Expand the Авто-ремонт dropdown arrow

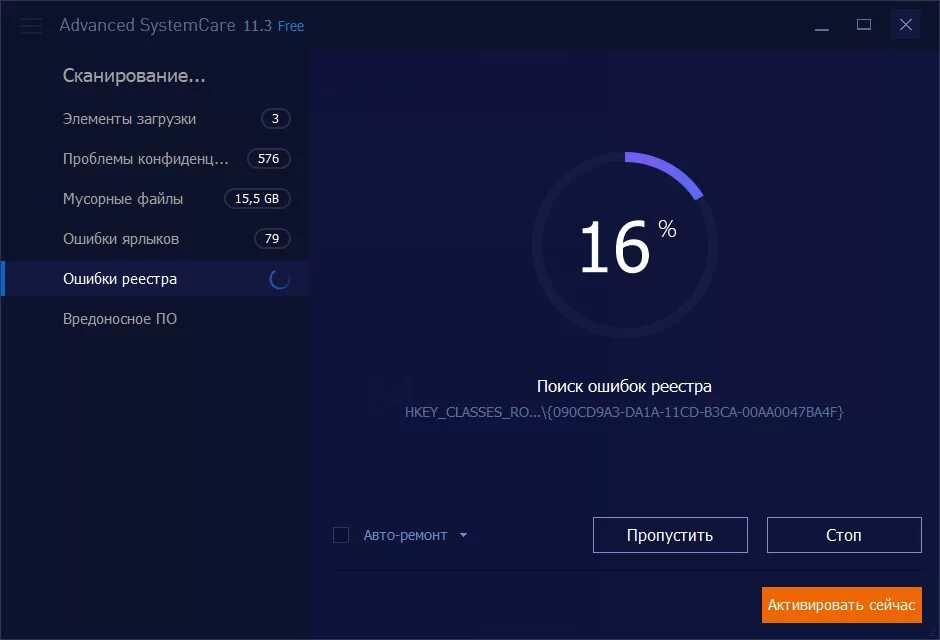[x=463, y=535]
